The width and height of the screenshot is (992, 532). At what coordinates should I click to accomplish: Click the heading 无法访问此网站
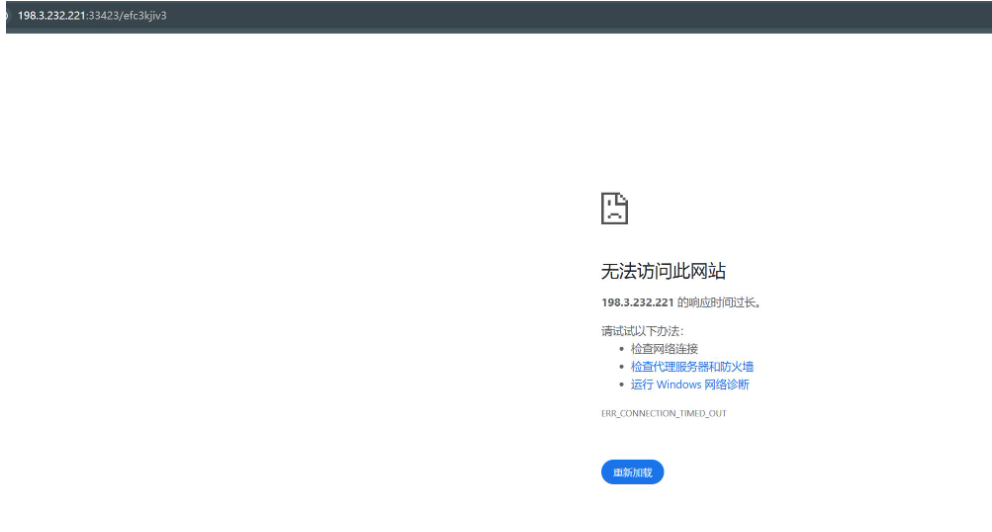coord(663,271)
